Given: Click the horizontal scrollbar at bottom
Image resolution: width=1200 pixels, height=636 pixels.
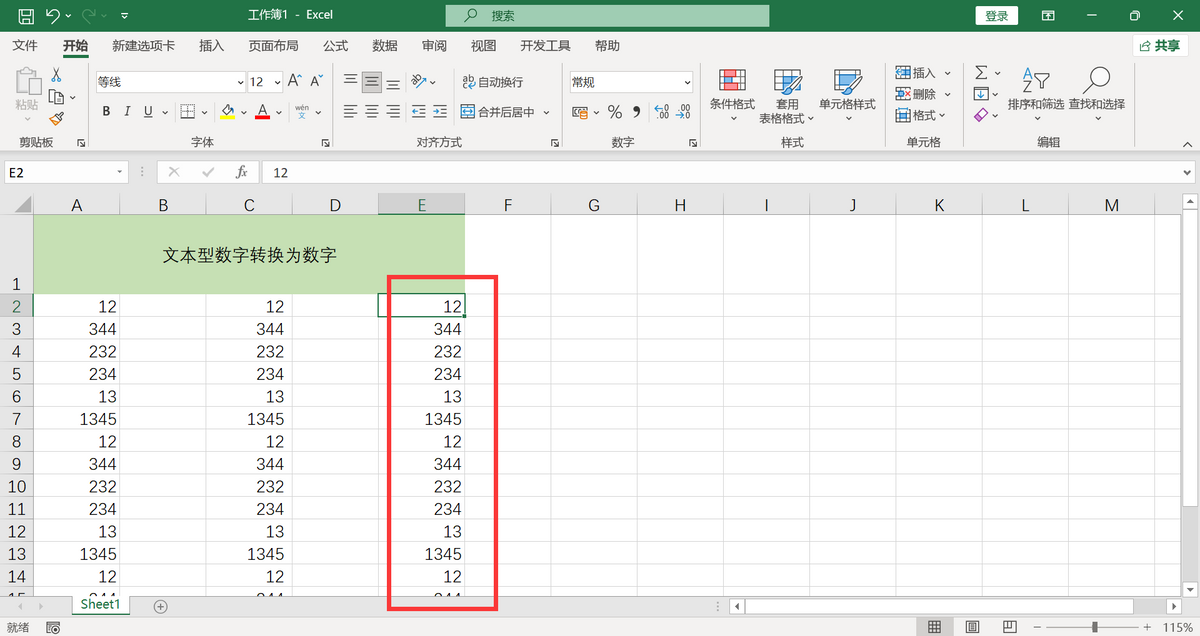Looking at the screenshot, I should [940, 606].
